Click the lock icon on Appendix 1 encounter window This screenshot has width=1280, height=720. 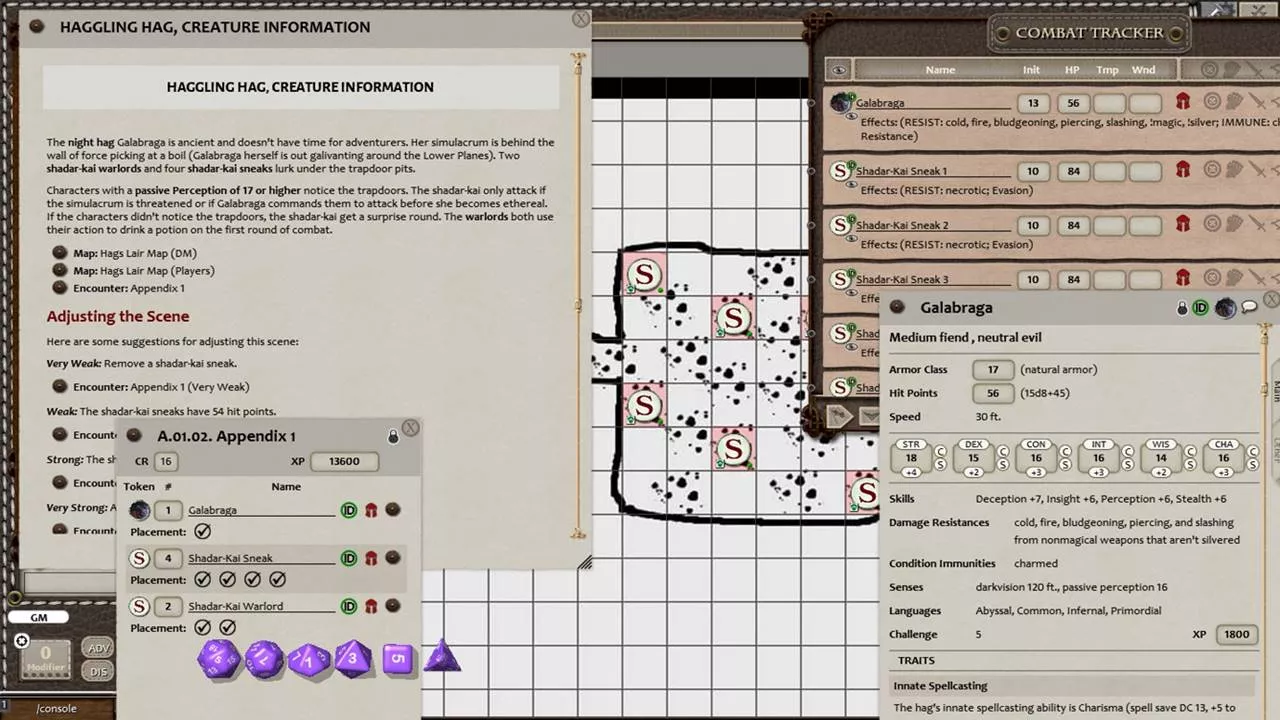393,437
